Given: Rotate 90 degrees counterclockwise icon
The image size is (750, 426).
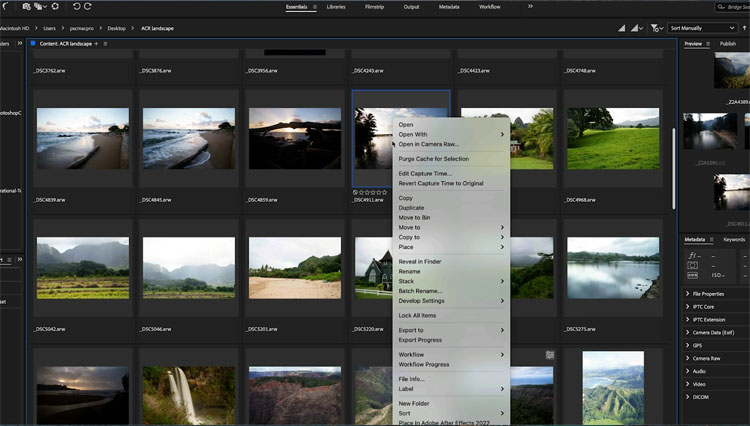Looking at the screenshot, I should pos(77,6).
